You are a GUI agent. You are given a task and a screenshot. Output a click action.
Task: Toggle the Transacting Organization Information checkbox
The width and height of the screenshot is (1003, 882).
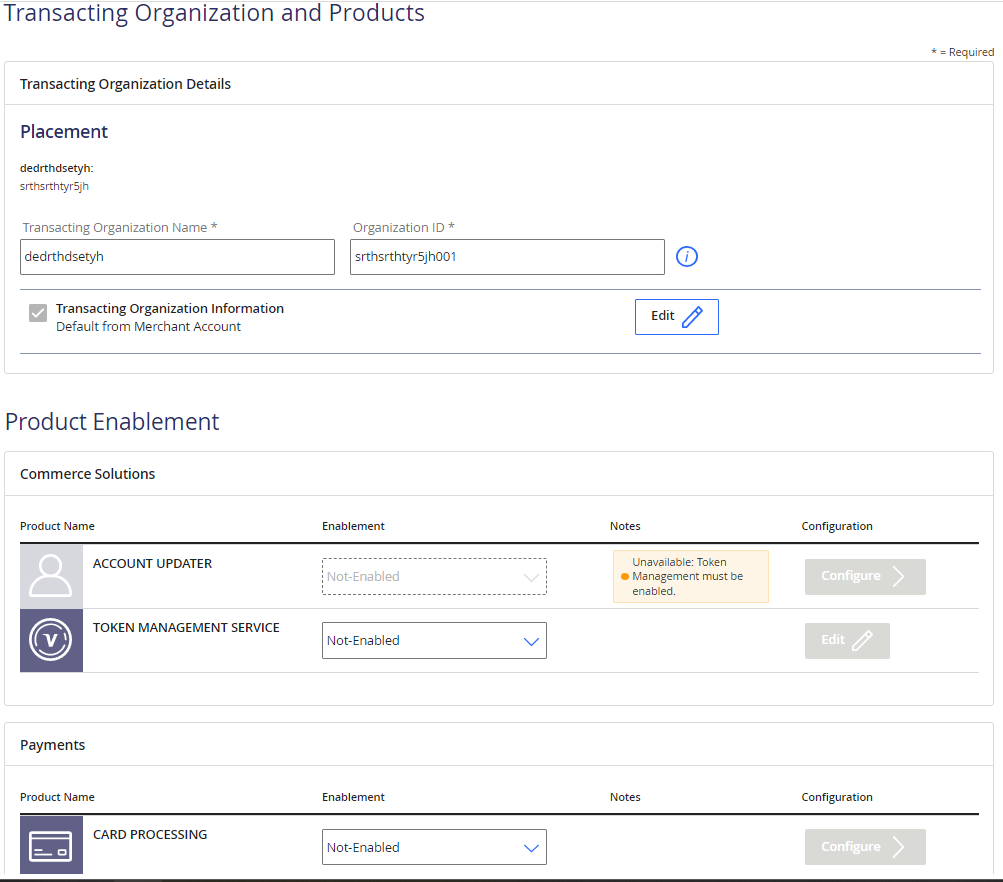pyautogui.click(x=38, y=314)
